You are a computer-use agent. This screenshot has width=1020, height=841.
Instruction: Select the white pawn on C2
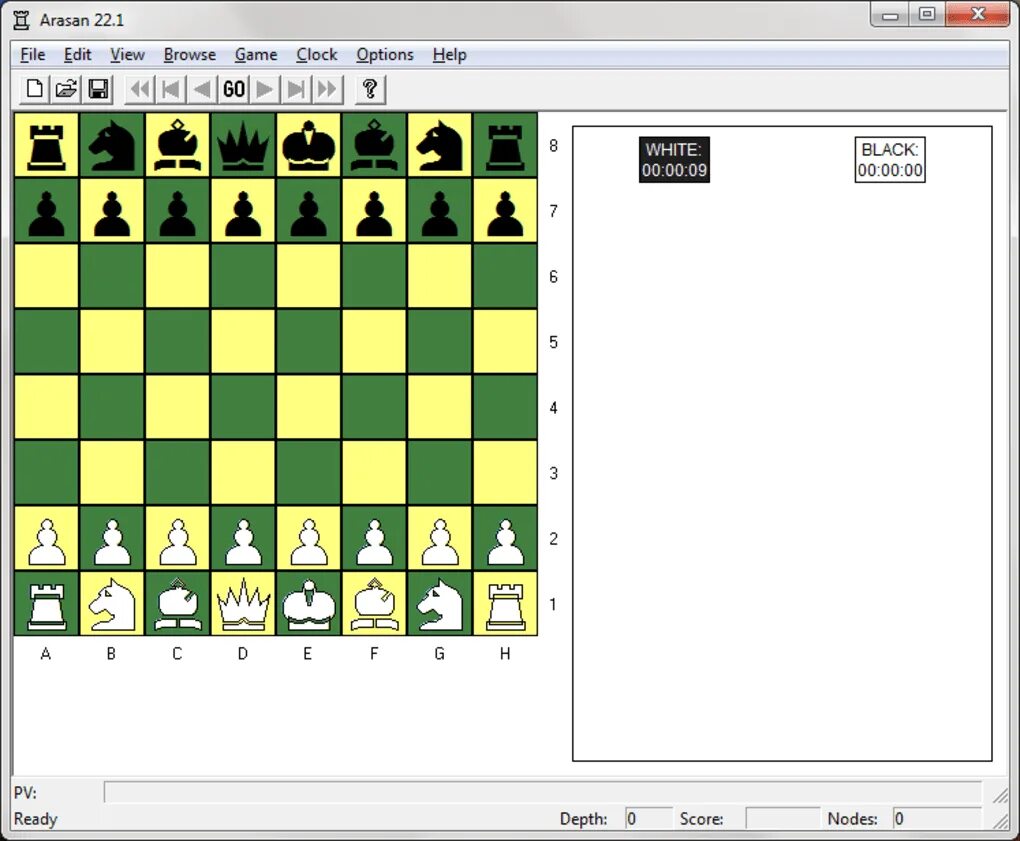(x=178, y=539)
